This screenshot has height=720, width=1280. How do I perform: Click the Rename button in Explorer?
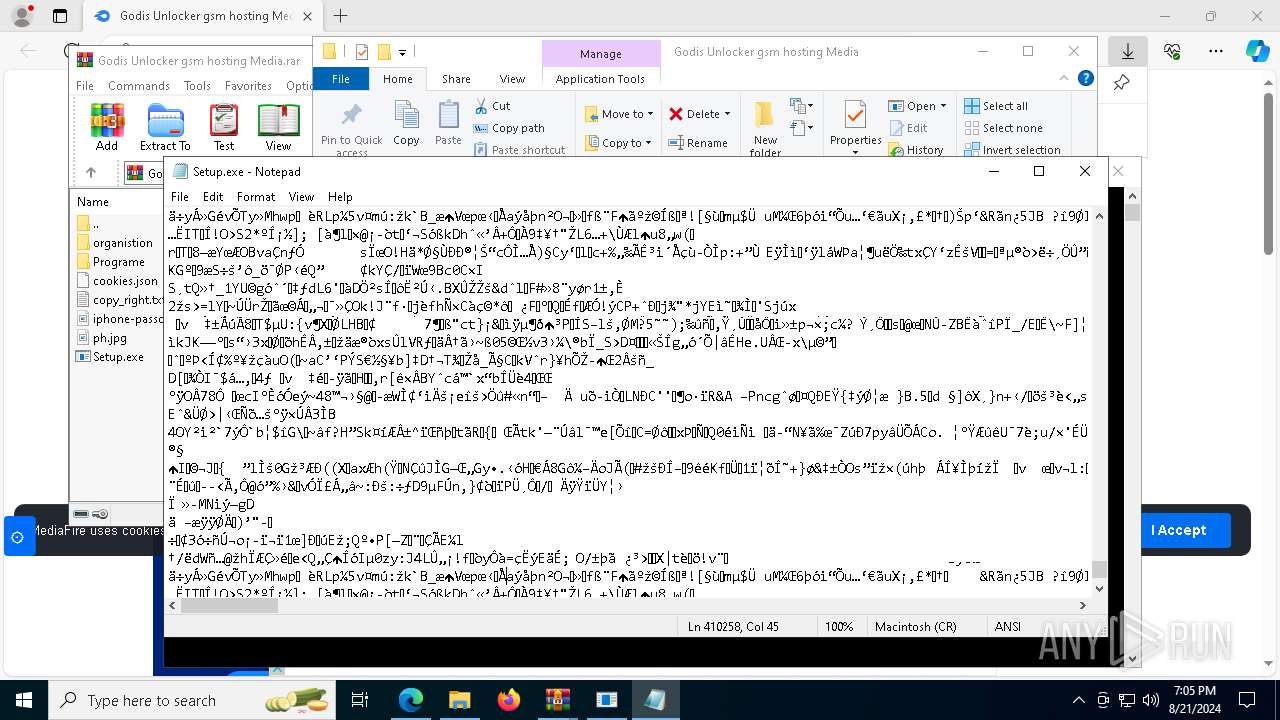[699, 143]
